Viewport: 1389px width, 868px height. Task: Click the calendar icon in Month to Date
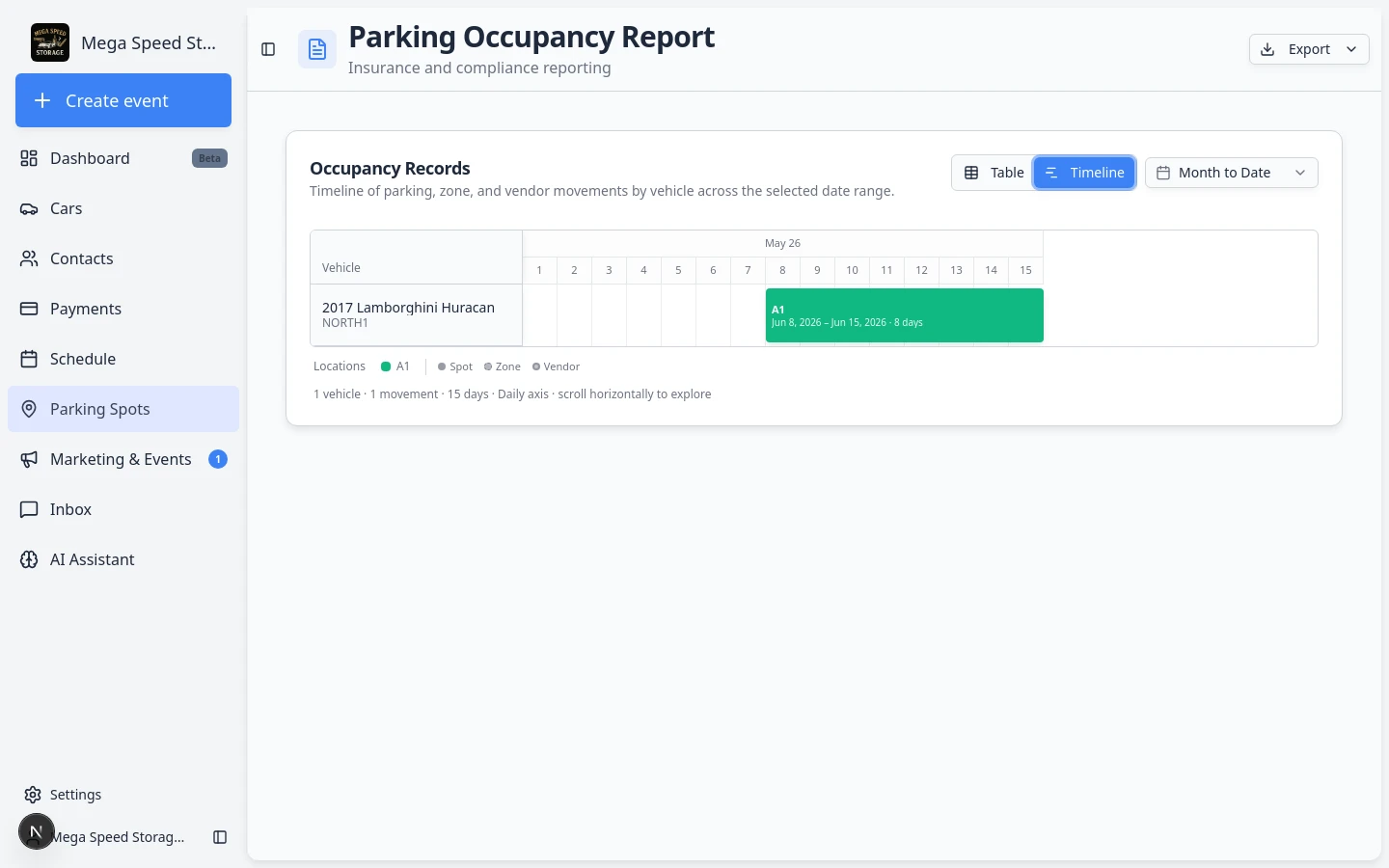pos(1163,173)
